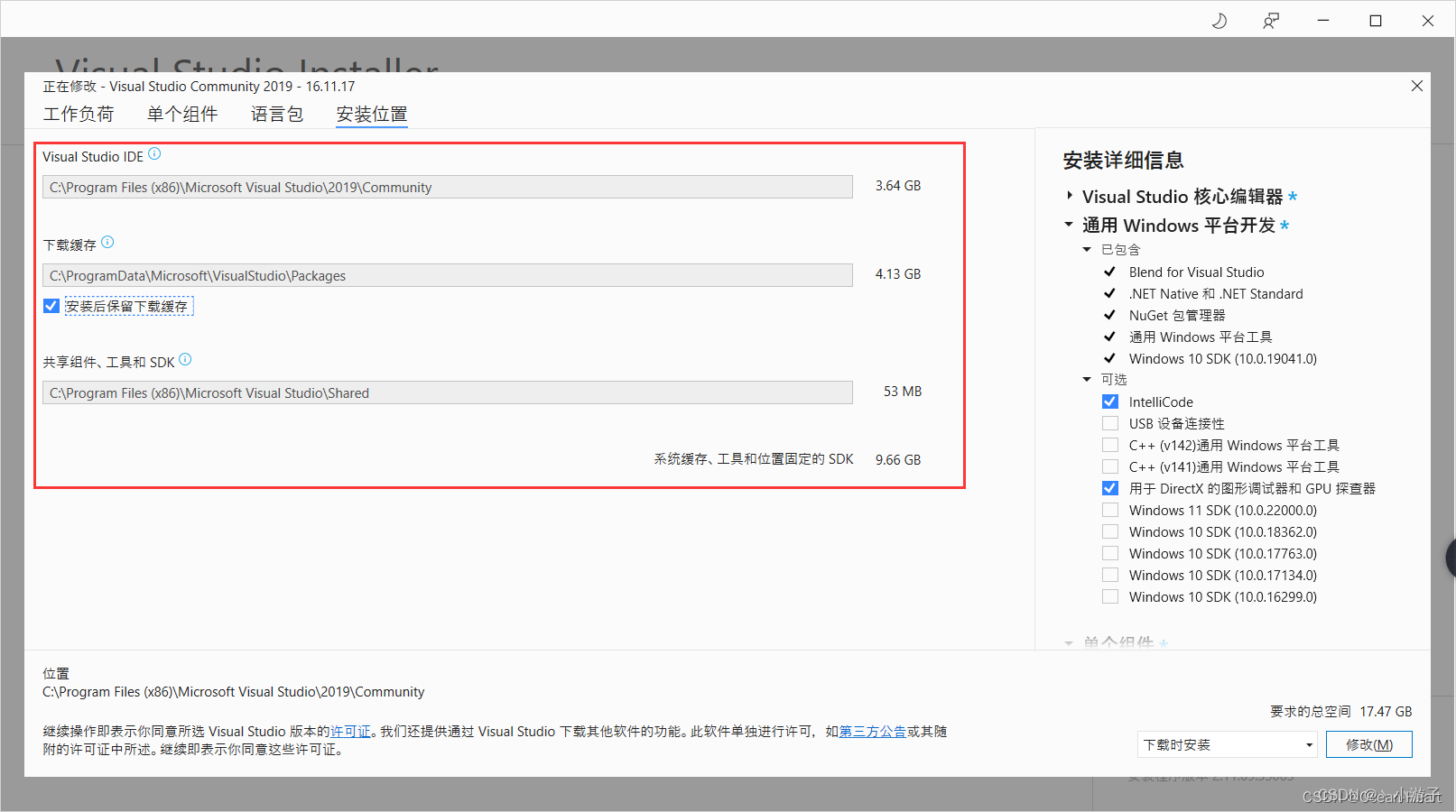The image size is (1456, 812).
Task: Disable the IntelliCode optional component
Action: coord(1109,401)
